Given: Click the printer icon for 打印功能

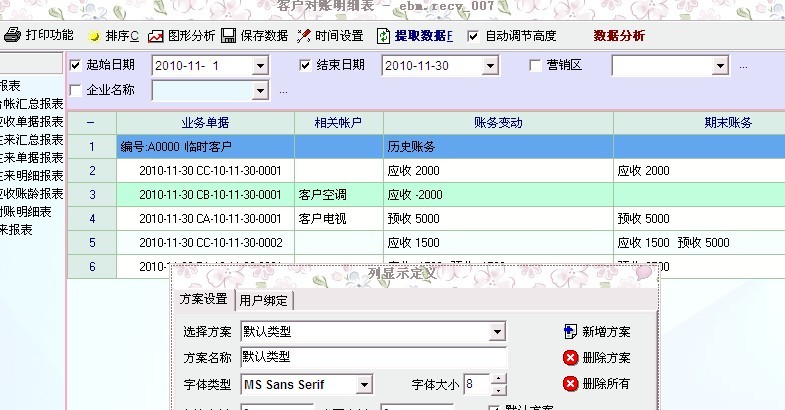Looking at the screenshot, I should coord(12,35).
